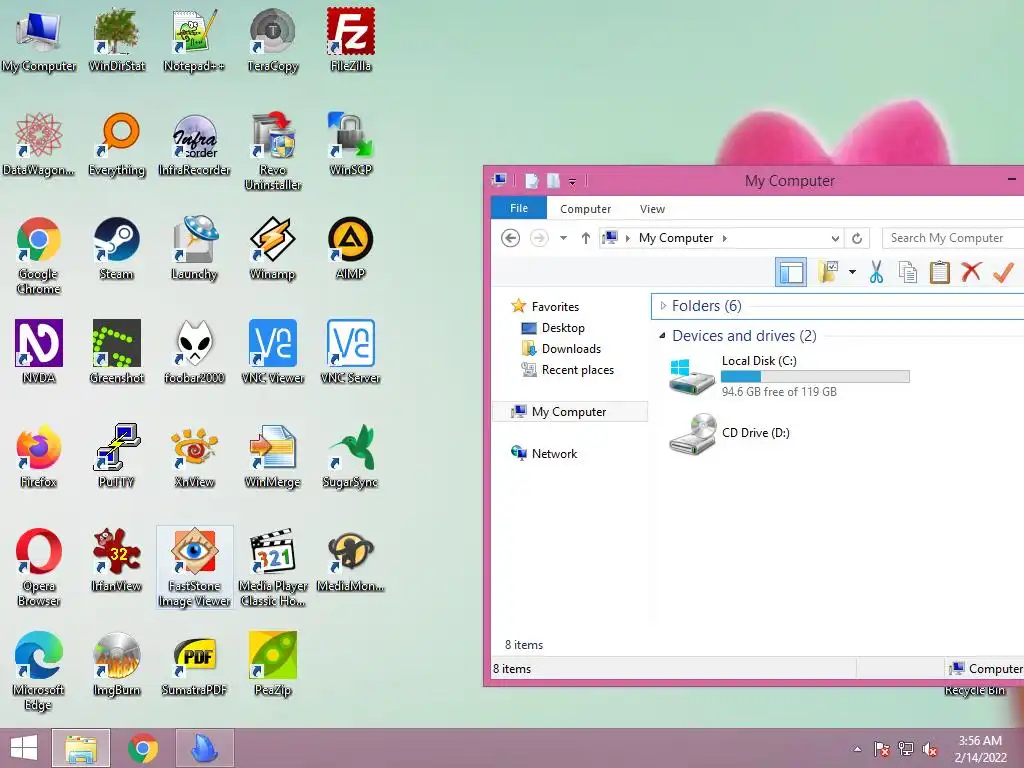Viewport: 1024px width, 768px height.
Task: Open NVDA screen reader shortcut
Action: 39,351
